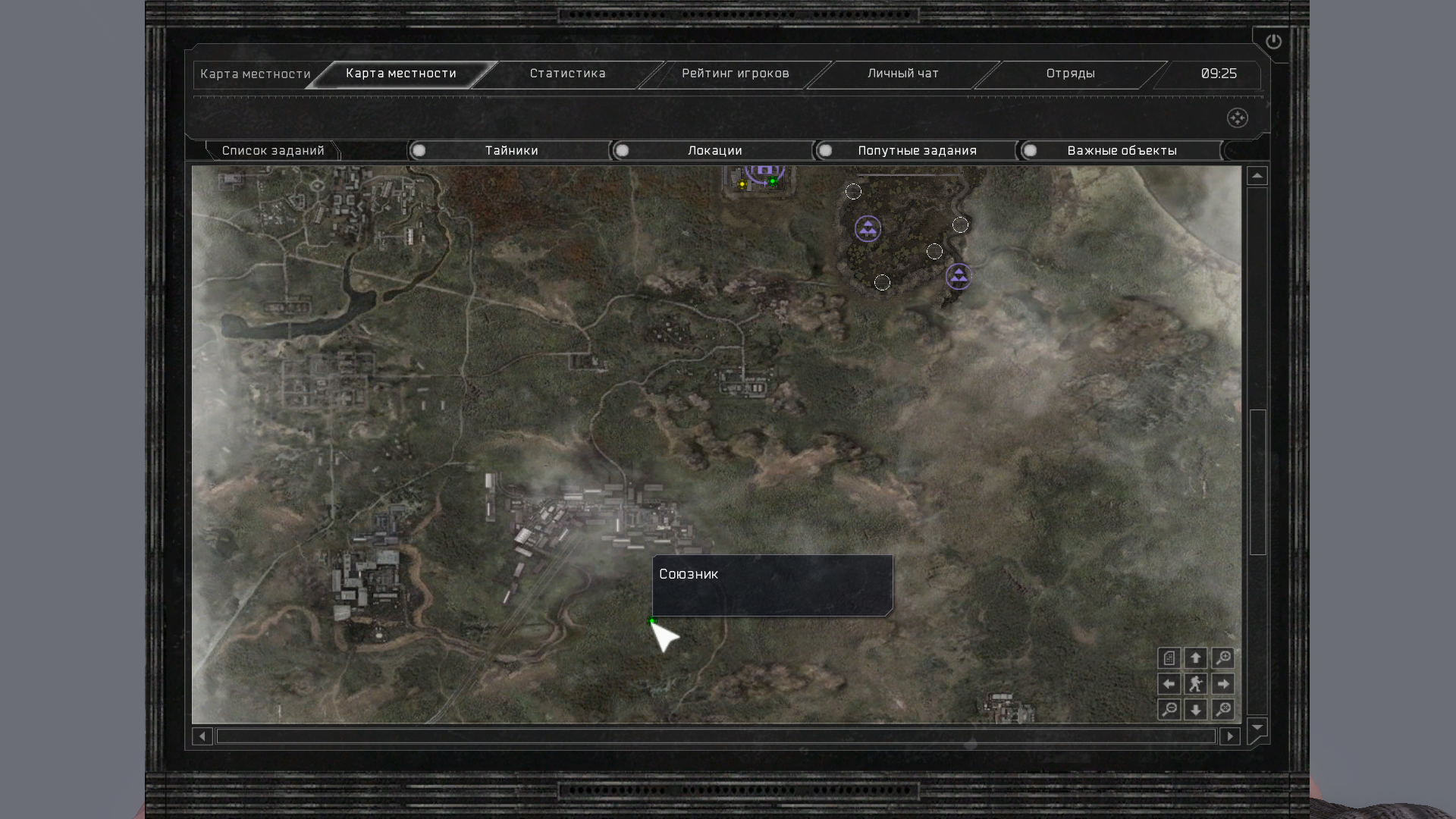Open the Статистика tab
Image resolution: width=1456 pixels, height=819 pixels.
567,74
